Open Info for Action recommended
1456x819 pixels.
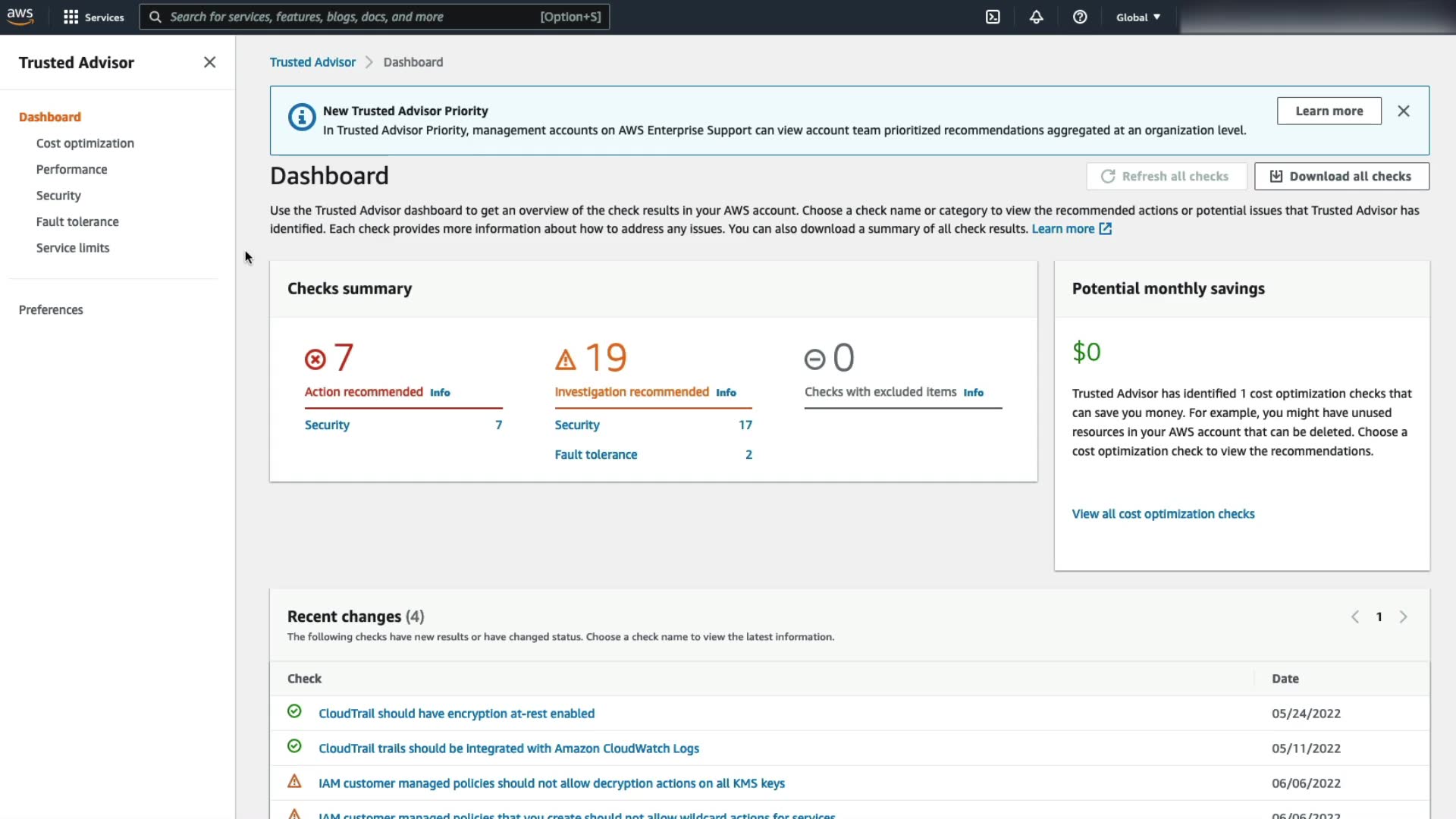[440, 393]
